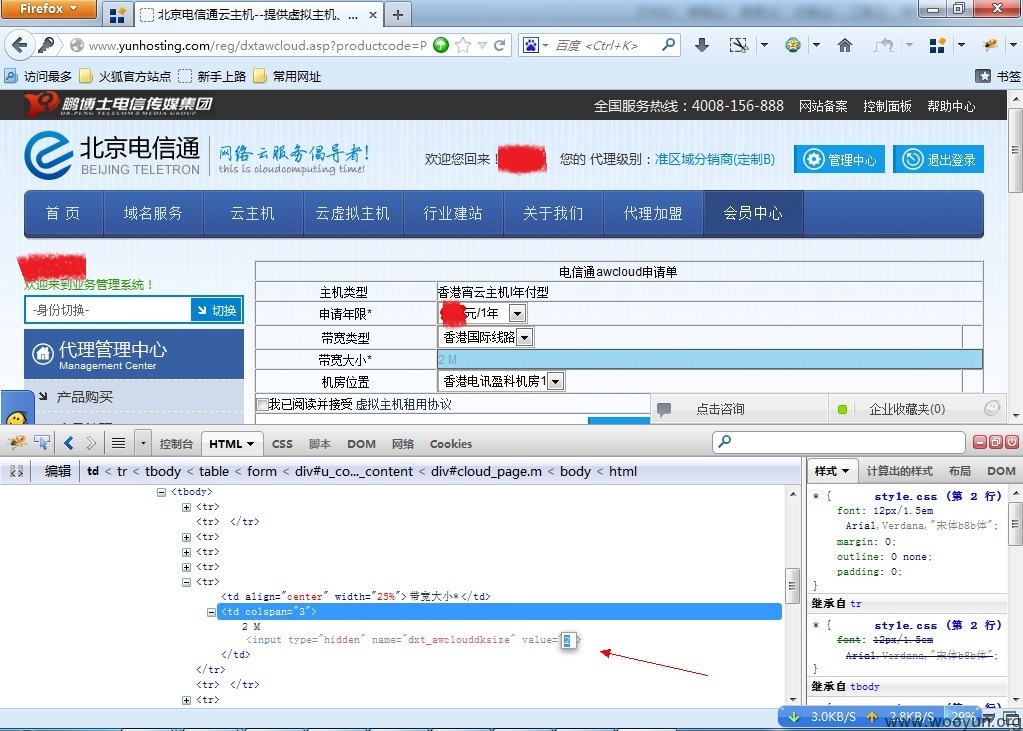Open the 访问最多 bookmark toolbar item
This screenshot has width=1023, height=731.
[x=38, y=76]
